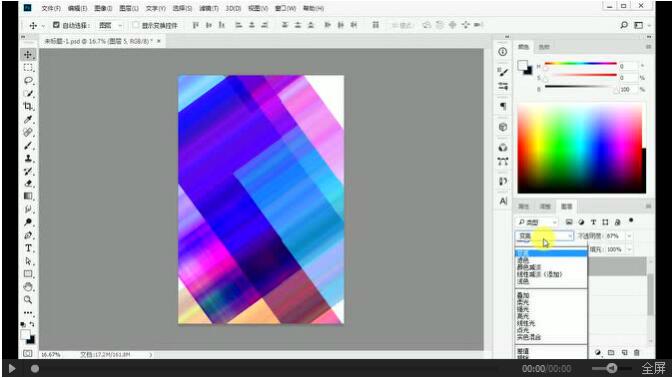Click the search magnifier in options bar
The image size is (672, 378).
click(624, 25)
